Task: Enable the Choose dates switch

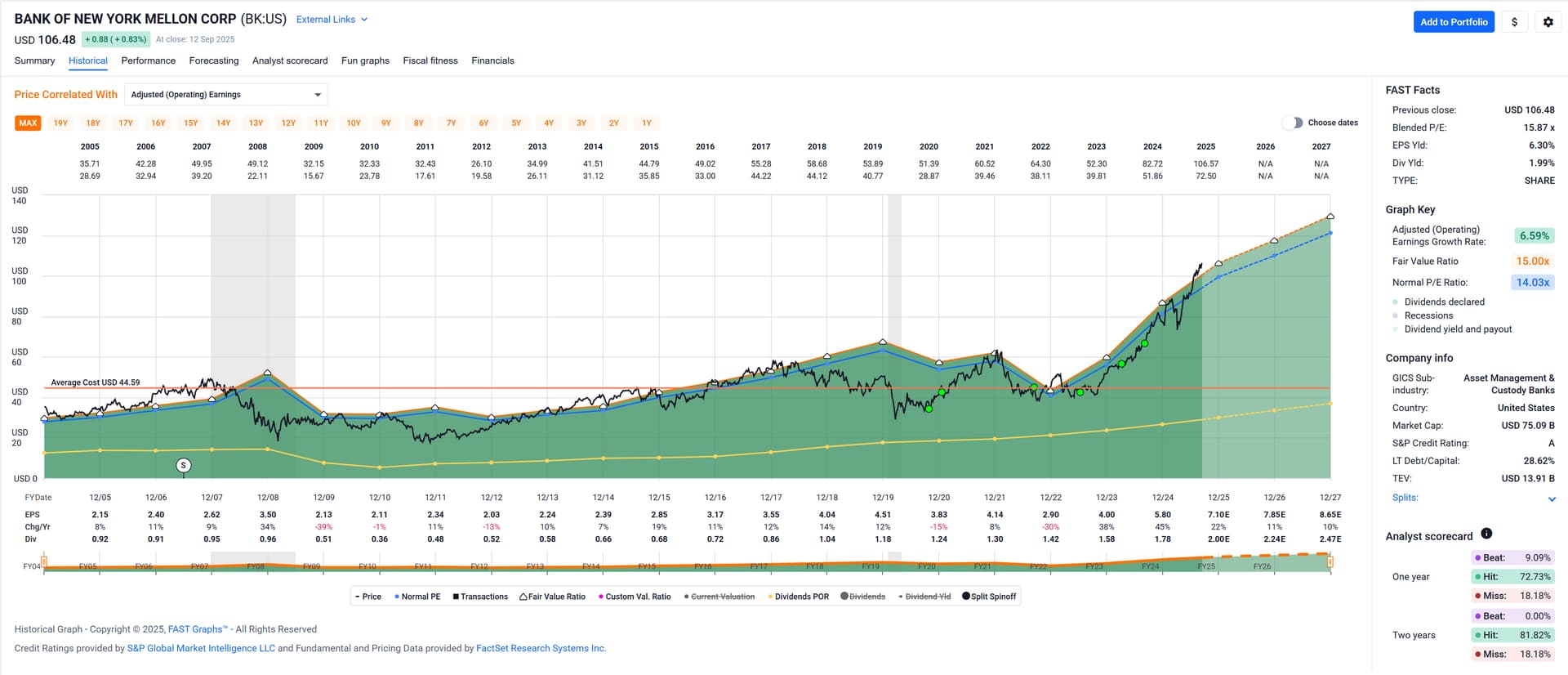Action: pos(1292,123)
